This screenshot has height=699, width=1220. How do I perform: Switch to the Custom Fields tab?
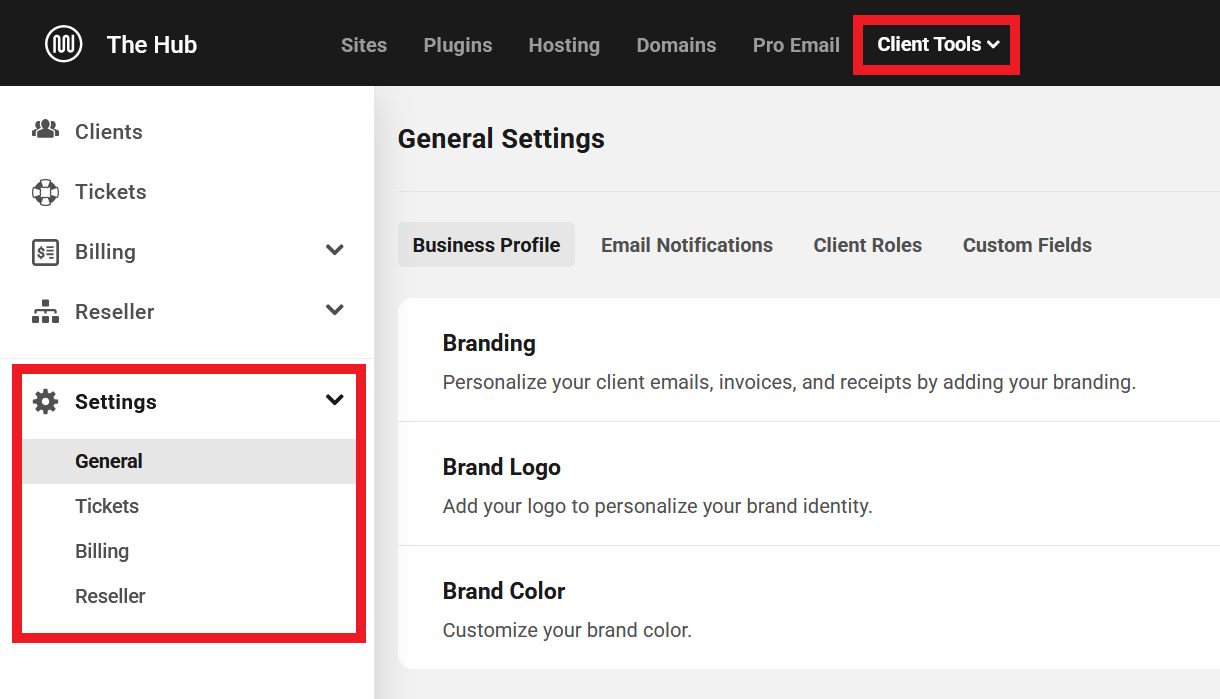coord(1027,245)
